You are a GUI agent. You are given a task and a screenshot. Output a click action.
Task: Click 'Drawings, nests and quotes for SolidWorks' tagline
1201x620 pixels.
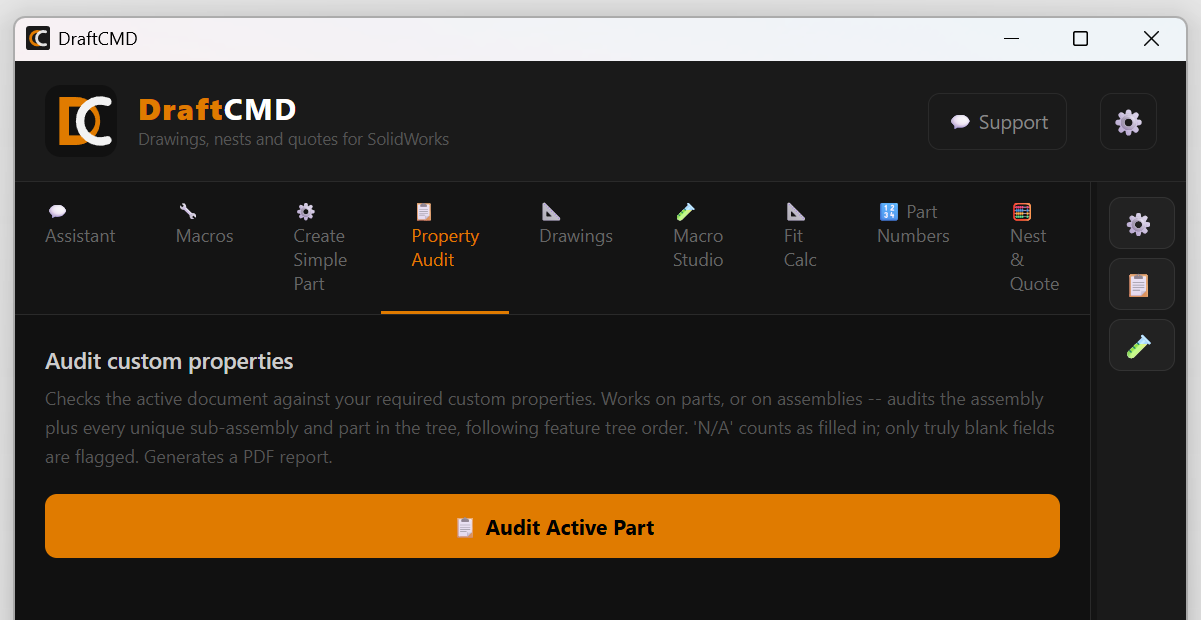[293, 139]
